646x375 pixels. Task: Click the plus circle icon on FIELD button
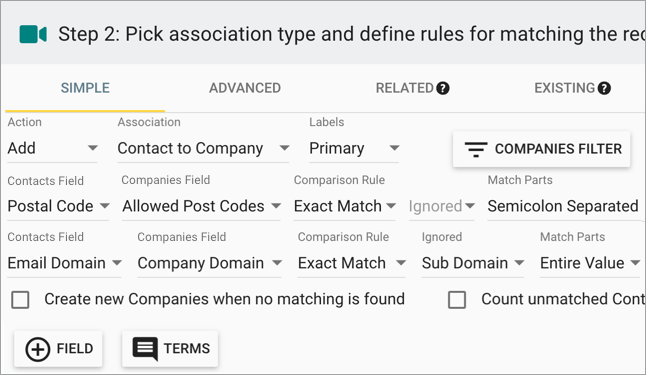37,349
